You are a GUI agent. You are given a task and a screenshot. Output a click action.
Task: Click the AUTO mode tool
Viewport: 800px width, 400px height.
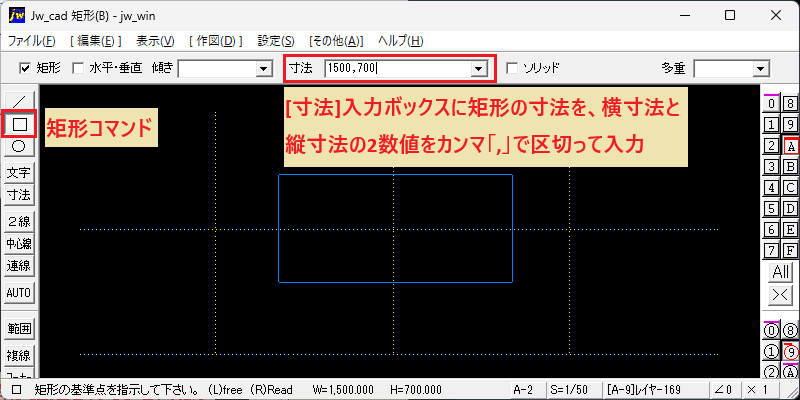[x=19, y=293]
